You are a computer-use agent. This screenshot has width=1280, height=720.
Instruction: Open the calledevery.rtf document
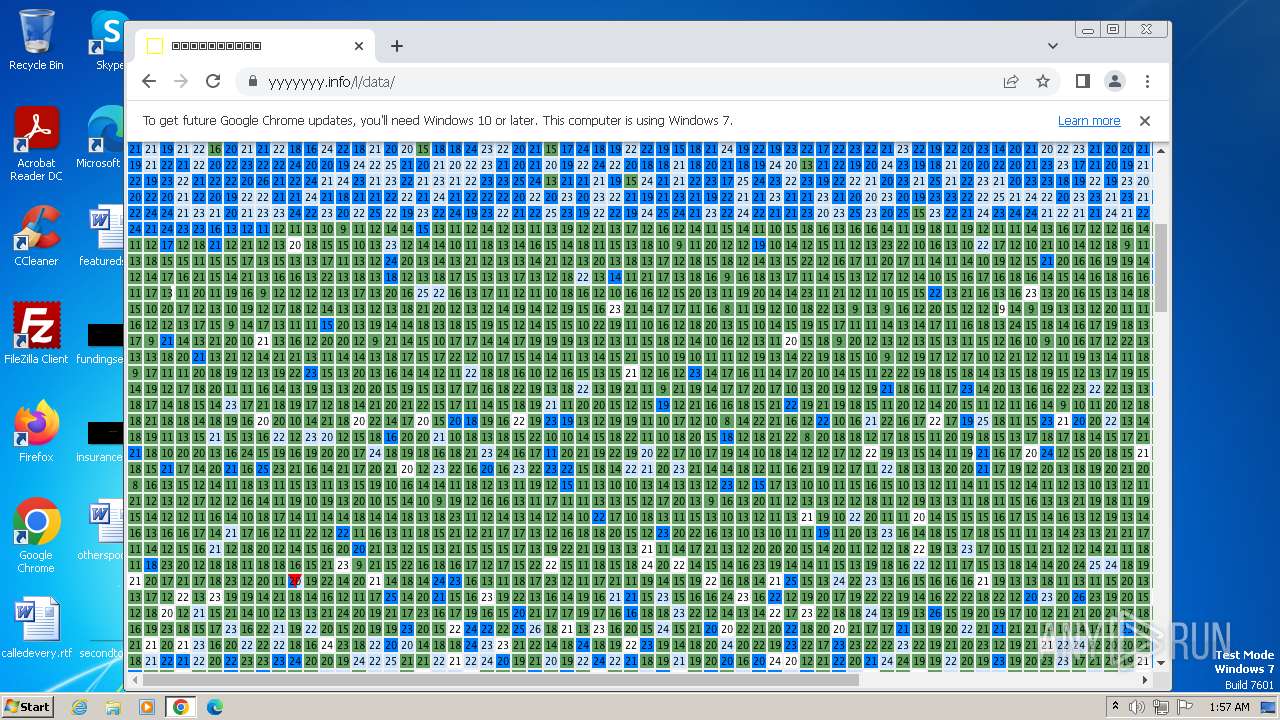pyautogui.click(x=36, y=627)
